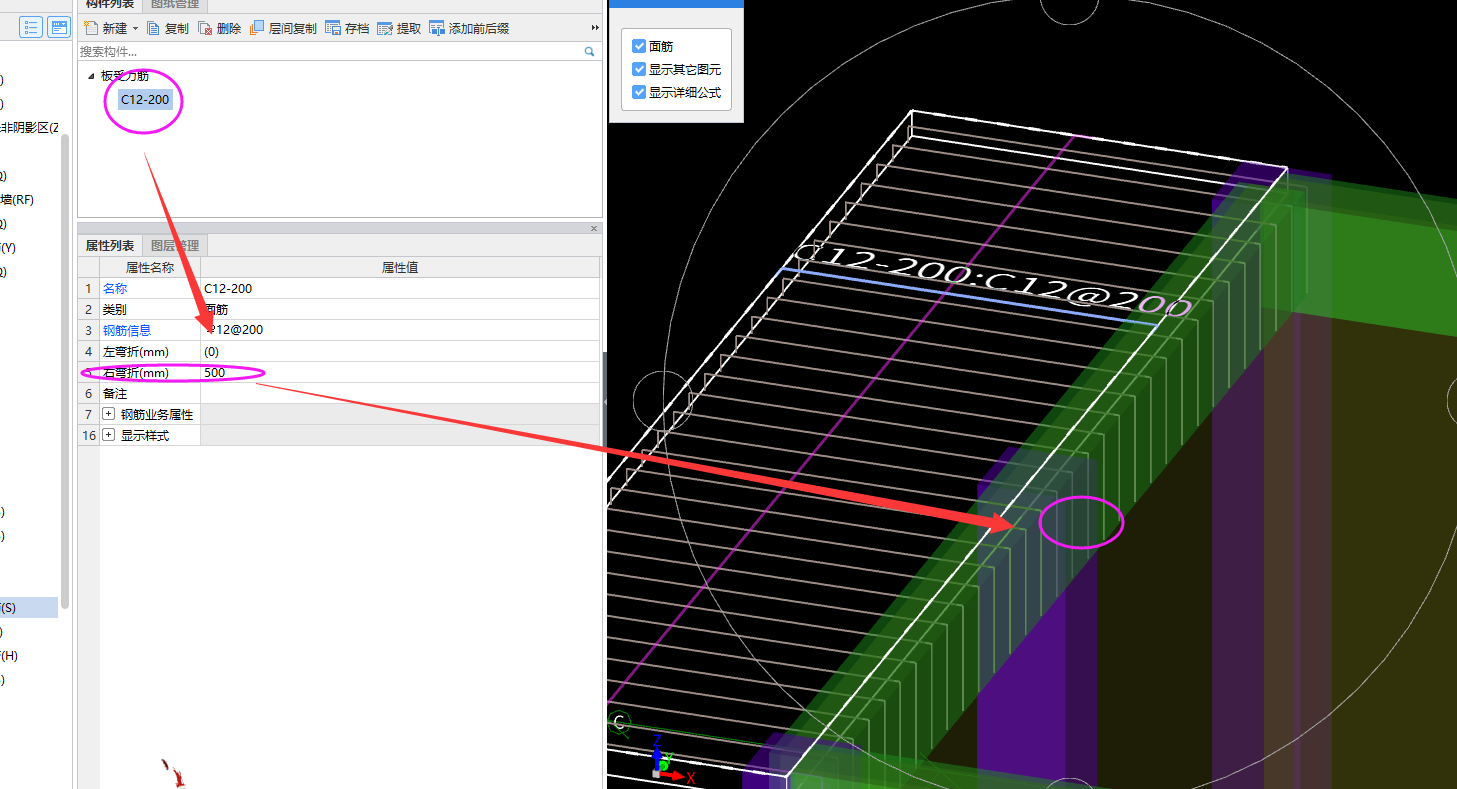The height and width of the screenshot is (789, 1457).
Task: Close the property panel with X
Action: pos(594,229)
